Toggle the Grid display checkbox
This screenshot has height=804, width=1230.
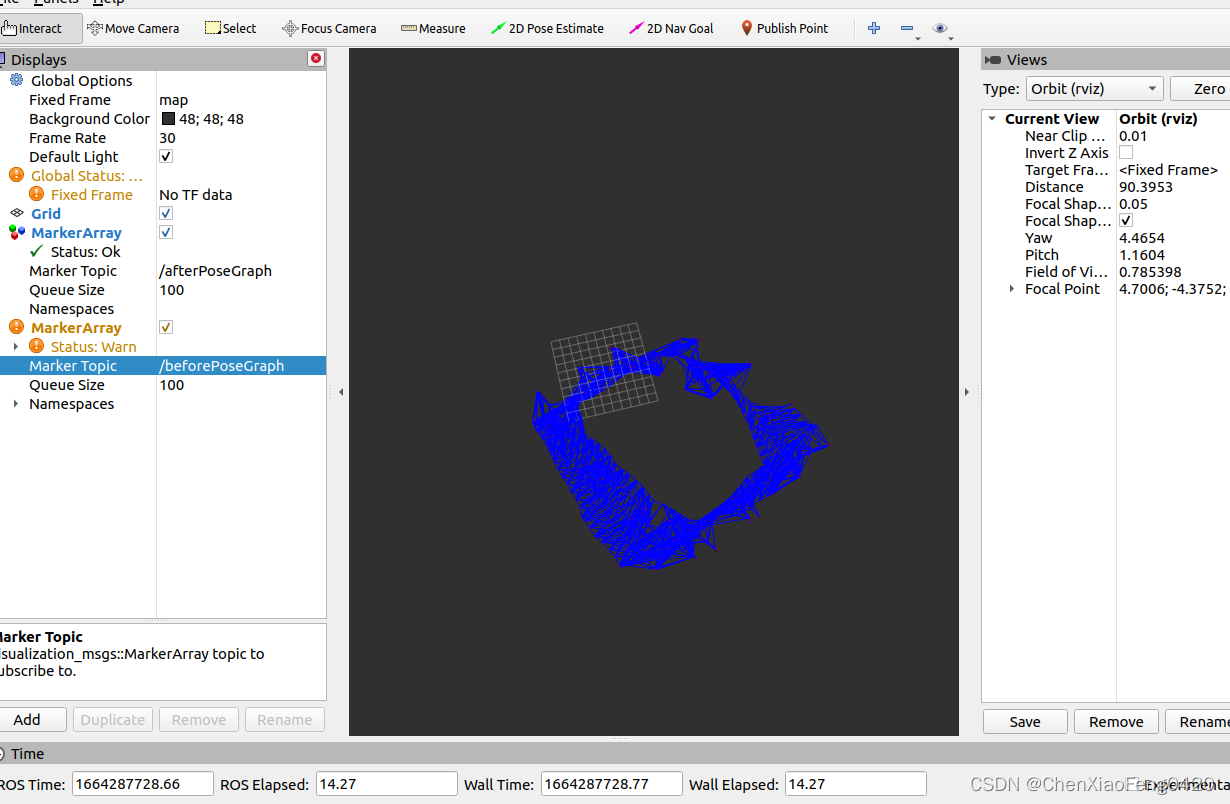click(166, 213)
